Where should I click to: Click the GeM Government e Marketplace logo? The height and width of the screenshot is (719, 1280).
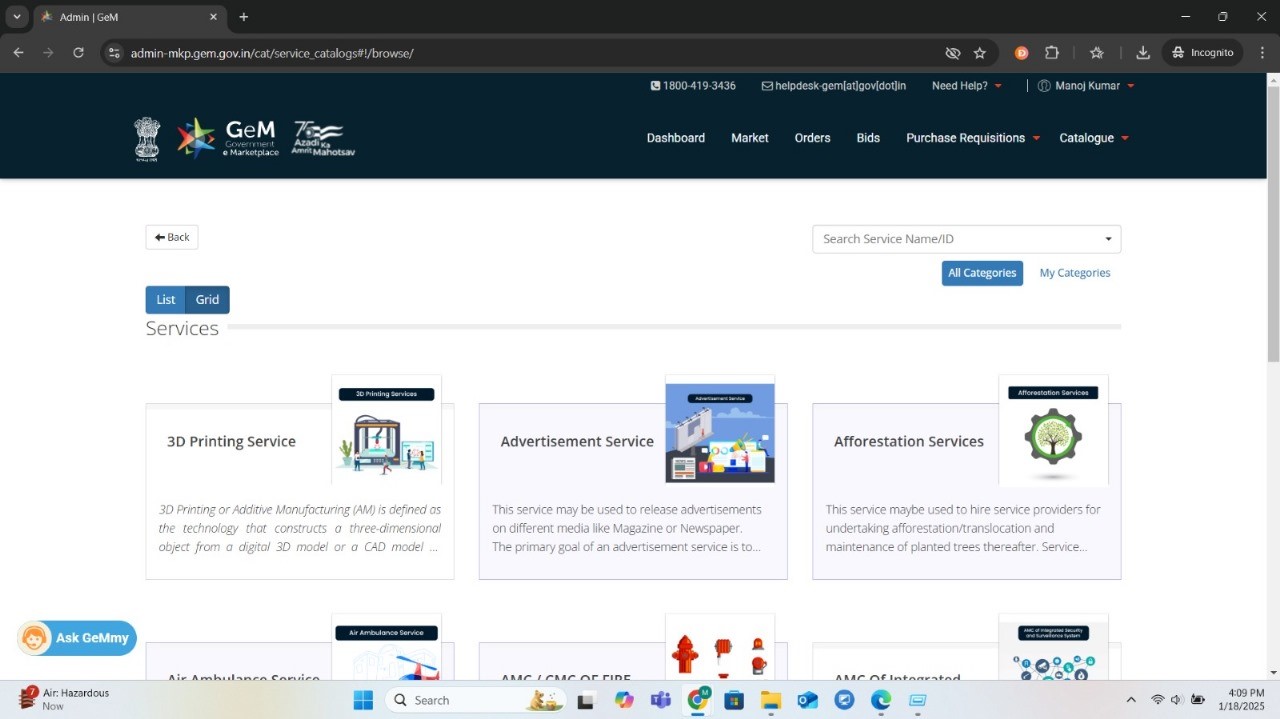click(x=228, y=138)
